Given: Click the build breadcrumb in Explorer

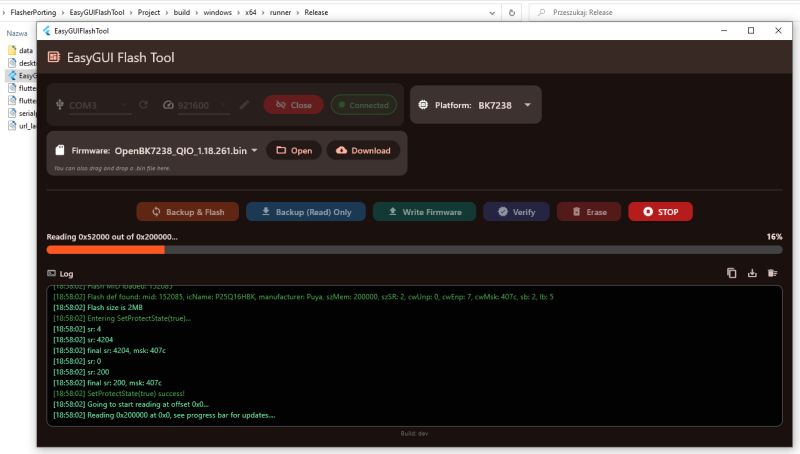Looking at the screenshot, I should click(x=182, y=12).
